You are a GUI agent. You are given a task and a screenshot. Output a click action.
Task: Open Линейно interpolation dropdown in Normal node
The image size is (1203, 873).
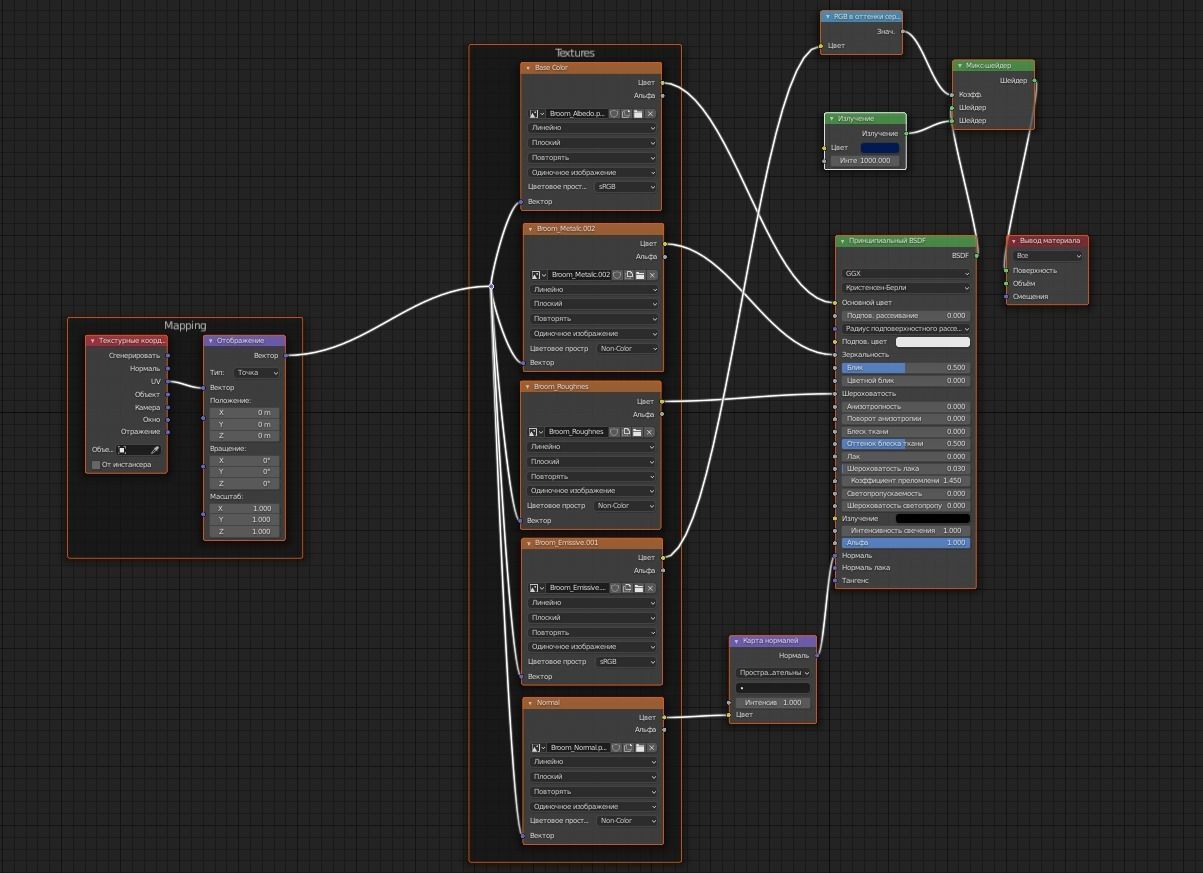[593, 762]
